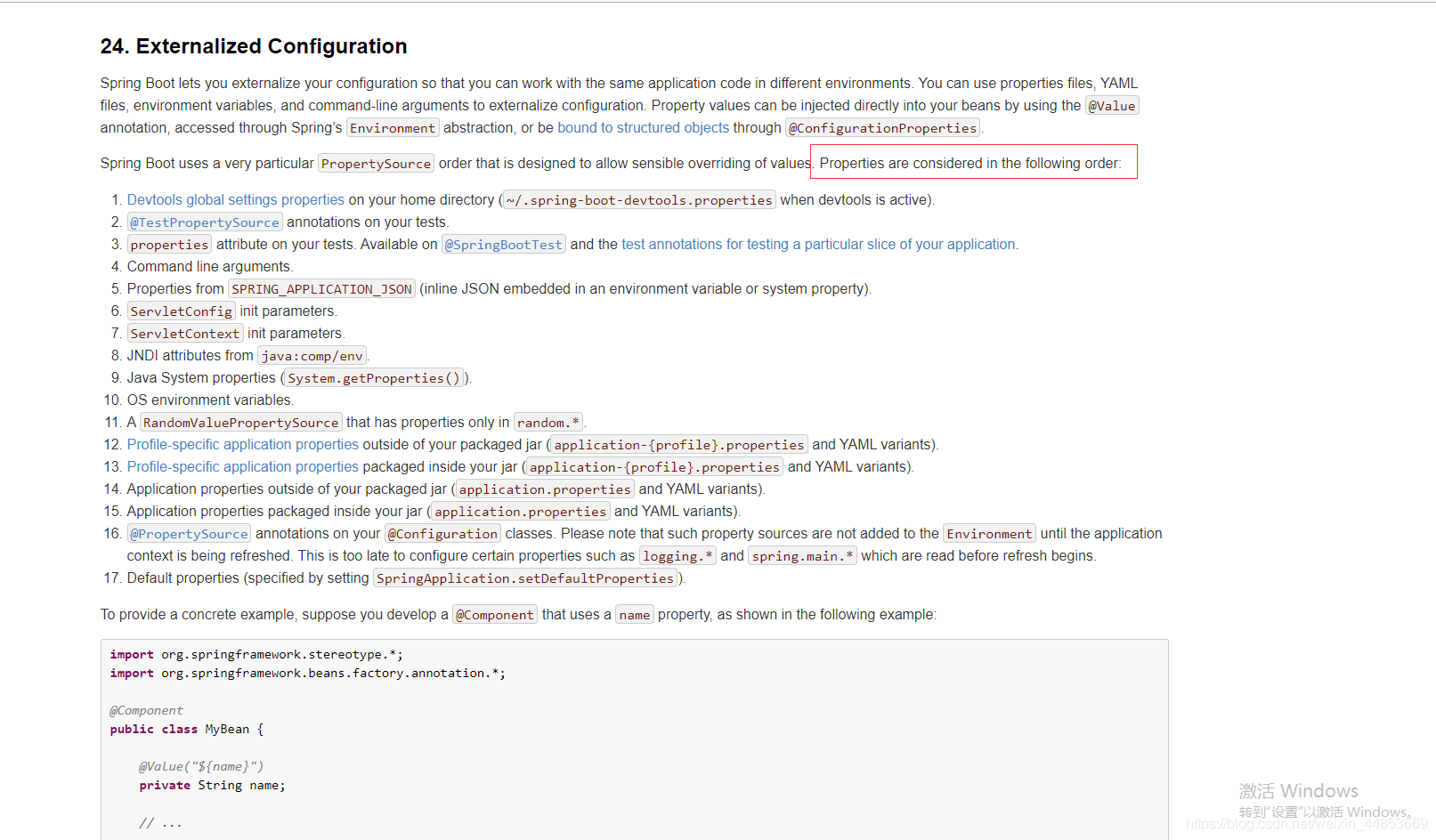Click @Configuration code text in item 16
1436x840 pixels.
click(442, 534)
